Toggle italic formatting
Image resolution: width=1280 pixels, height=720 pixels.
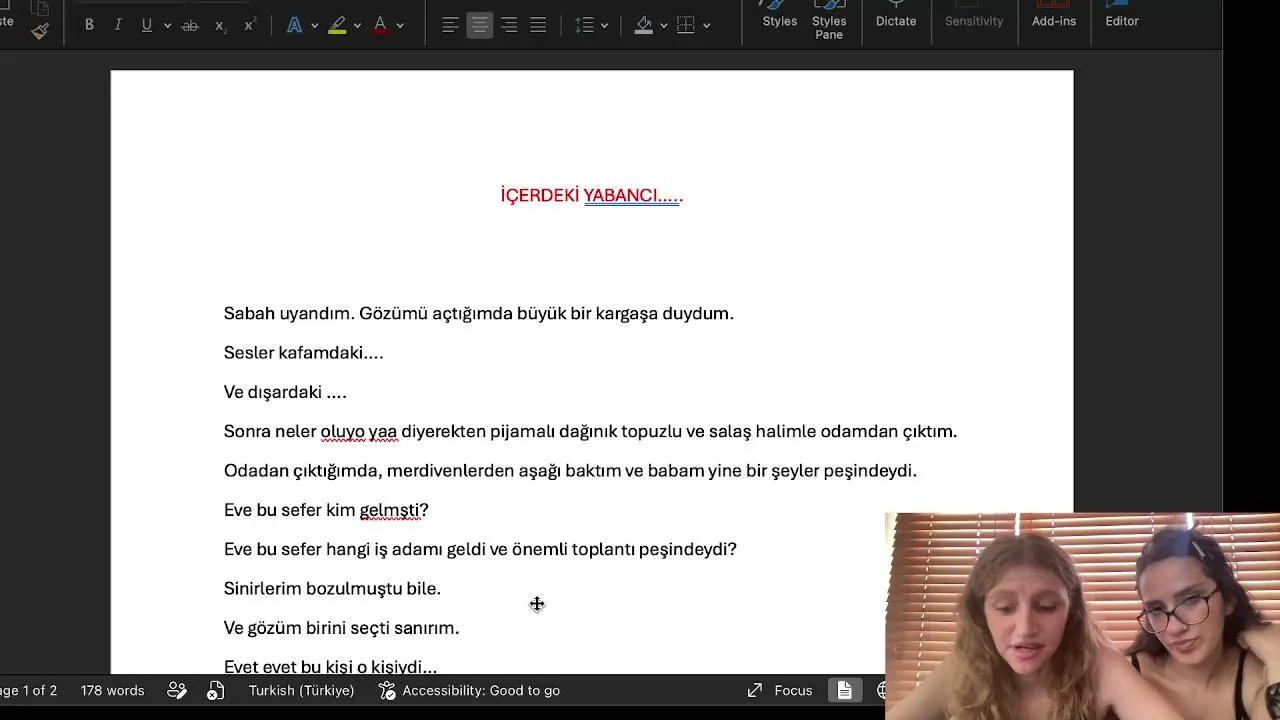118,25
